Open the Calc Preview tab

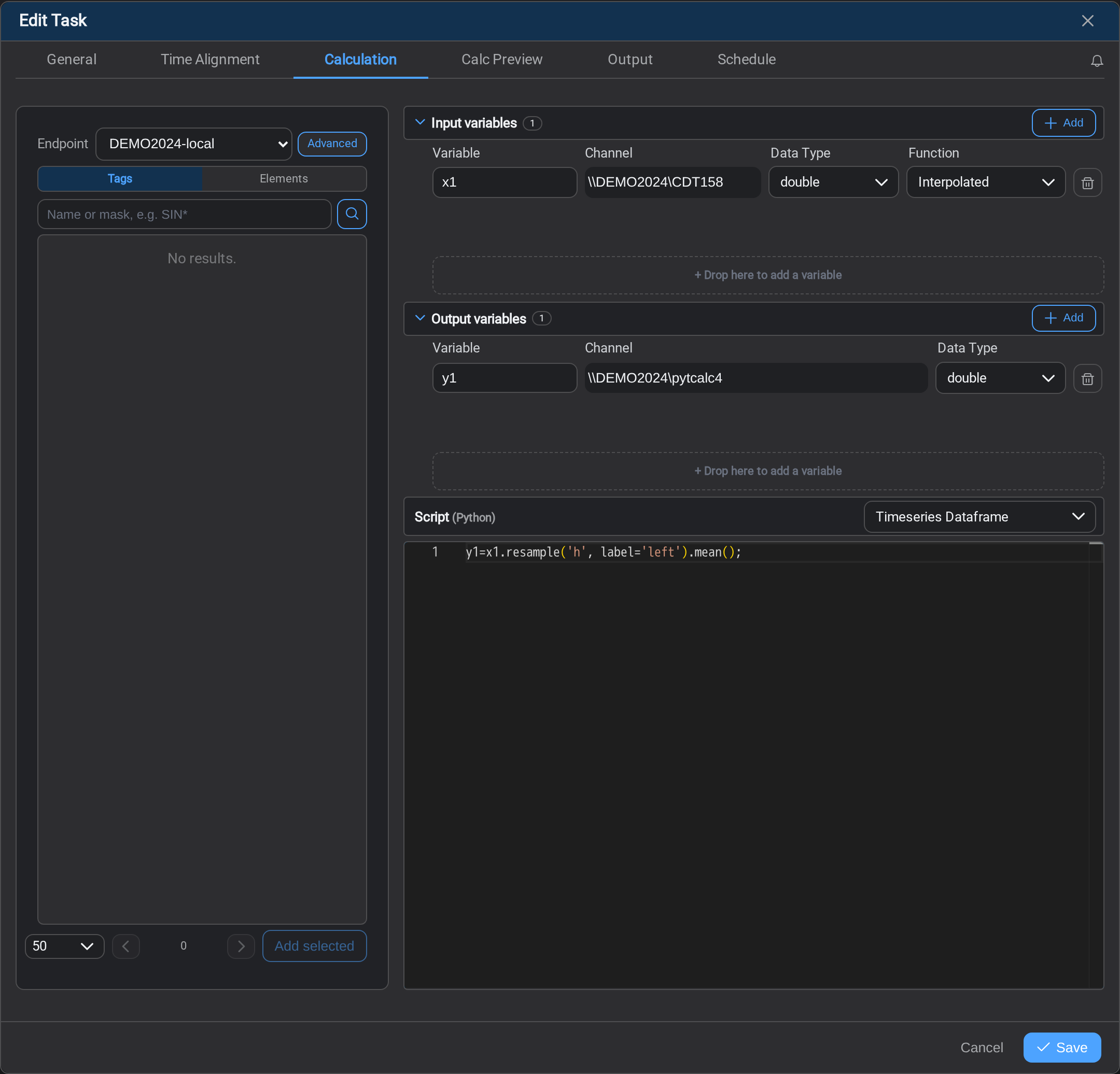coord(502,60)
